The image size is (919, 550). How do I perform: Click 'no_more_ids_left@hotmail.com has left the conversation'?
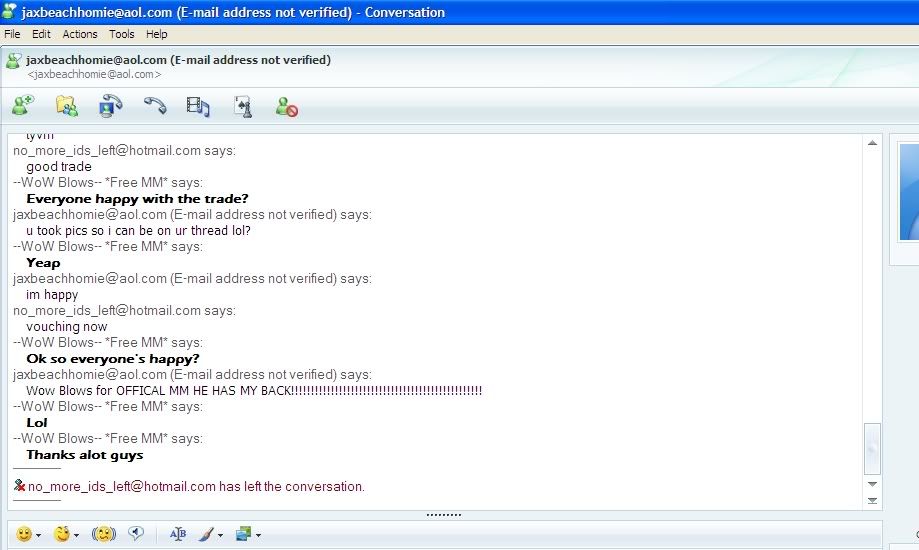point(196,487)
